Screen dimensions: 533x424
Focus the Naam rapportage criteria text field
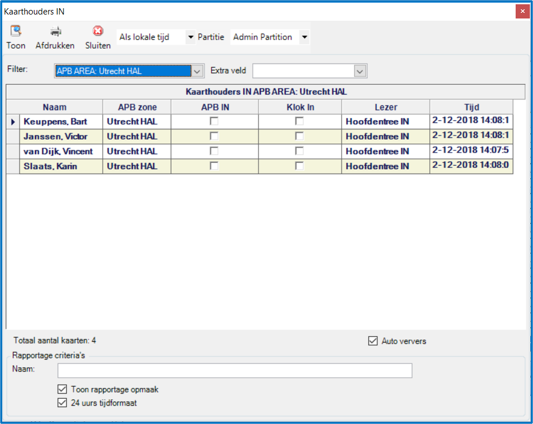pyautogui.click(x=235, y=370)
